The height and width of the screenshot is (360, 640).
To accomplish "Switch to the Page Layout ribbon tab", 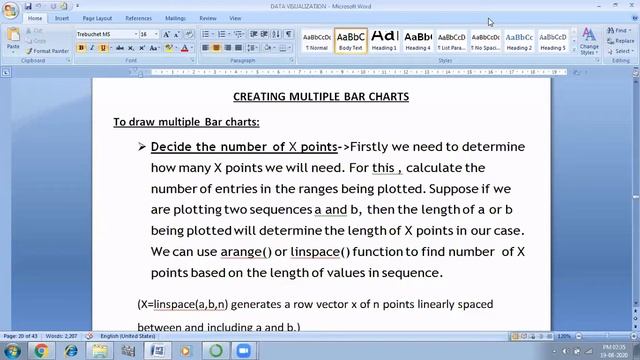I will (x=97, y=18).
